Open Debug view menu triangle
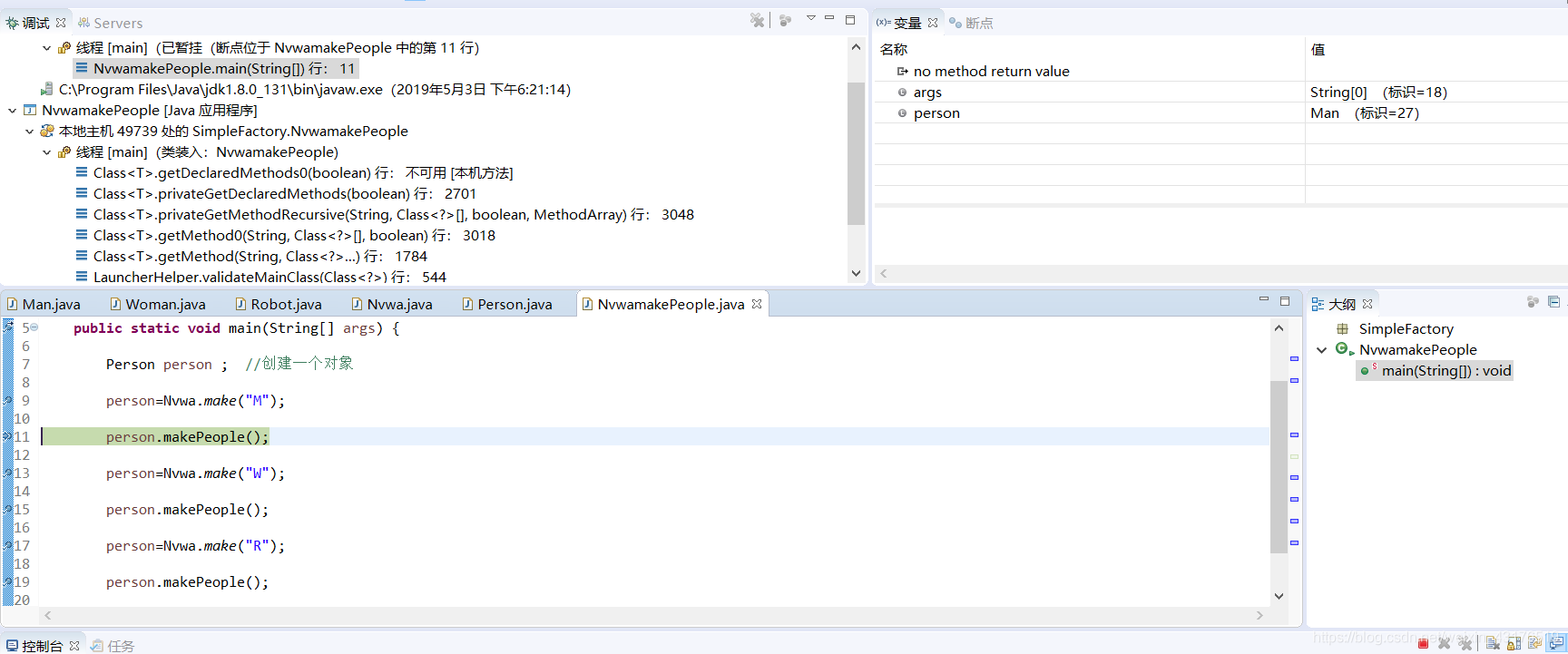Screen dimensions: 1568x654 [x=811, y=18]
